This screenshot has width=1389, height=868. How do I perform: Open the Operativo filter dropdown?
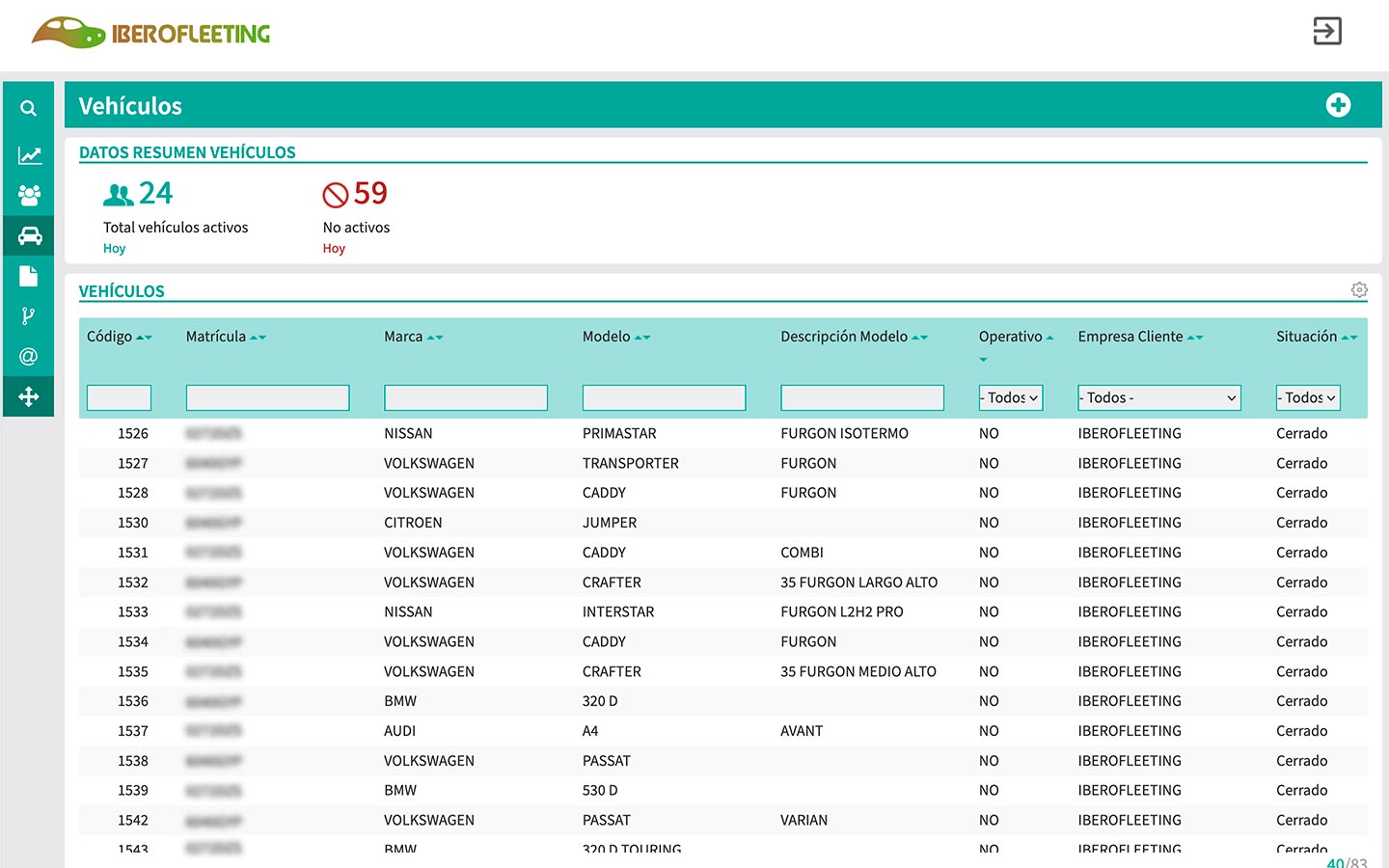point(1011,397)
